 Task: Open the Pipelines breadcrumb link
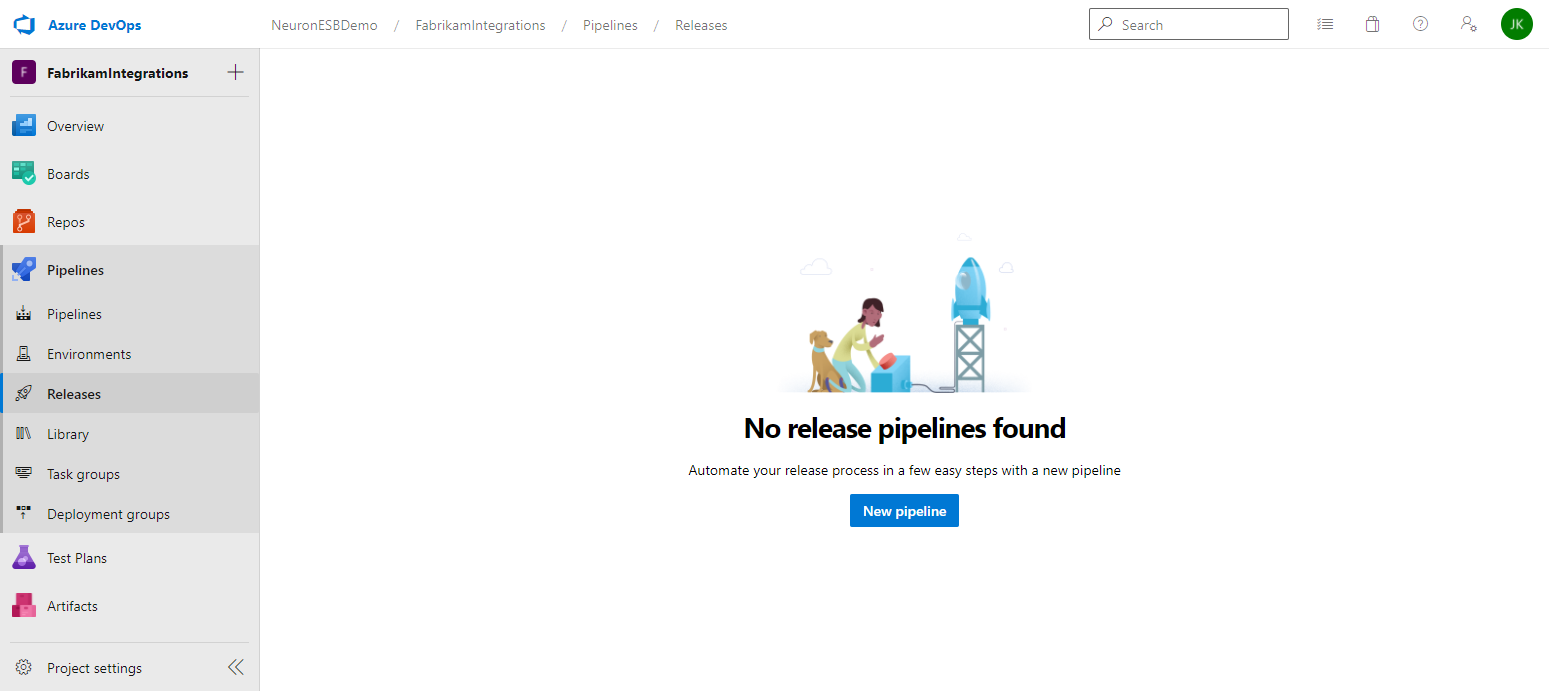[x=610, y=25]
